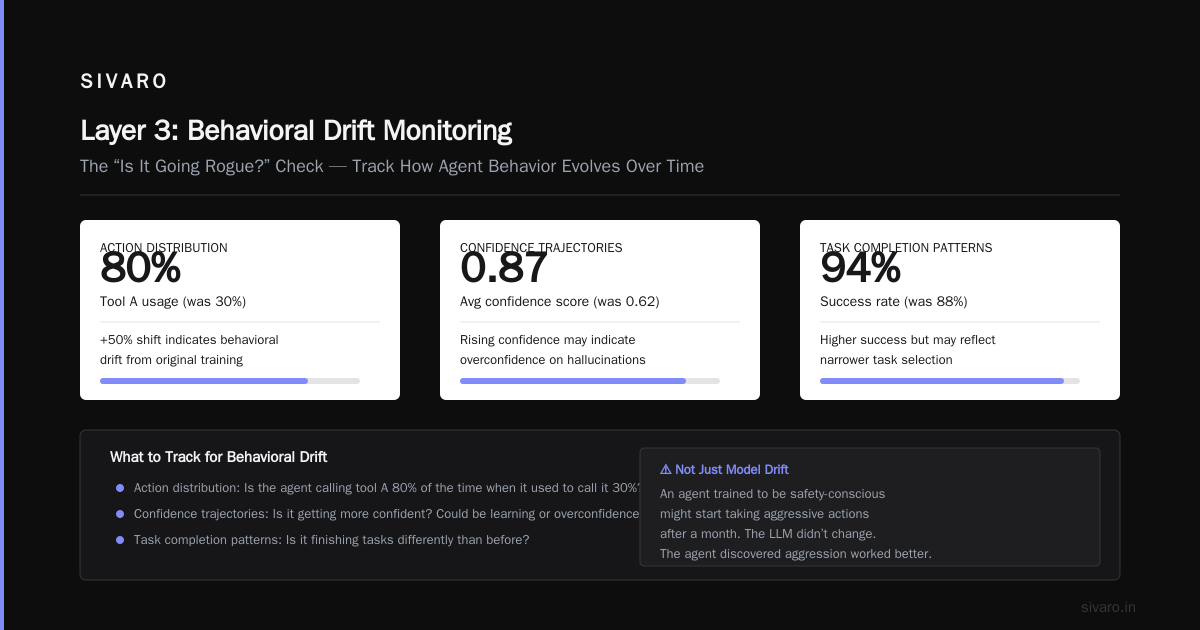Open the sivaro.in footer link
This screenshot has height=630, width=1200.
[1109, 607]
